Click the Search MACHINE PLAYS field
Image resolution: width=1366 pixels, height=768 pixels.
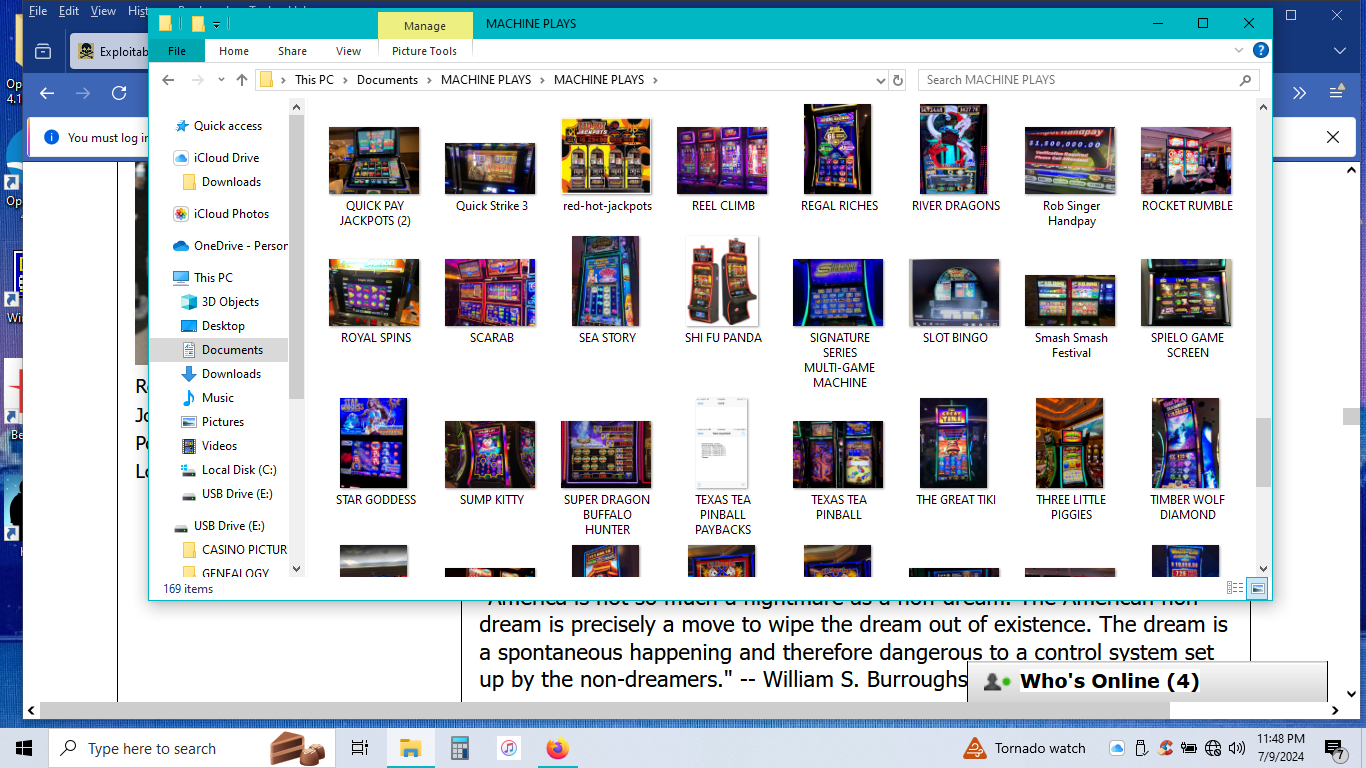1080,80
